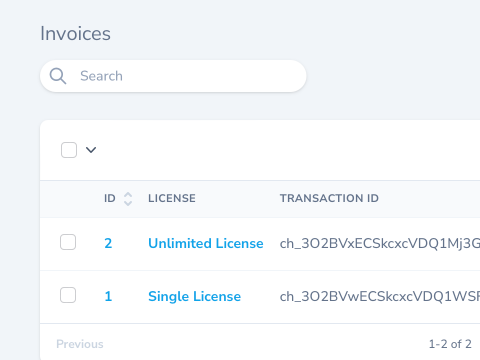
Task: Open invoice ID 2 link
Action: [108, 243]
